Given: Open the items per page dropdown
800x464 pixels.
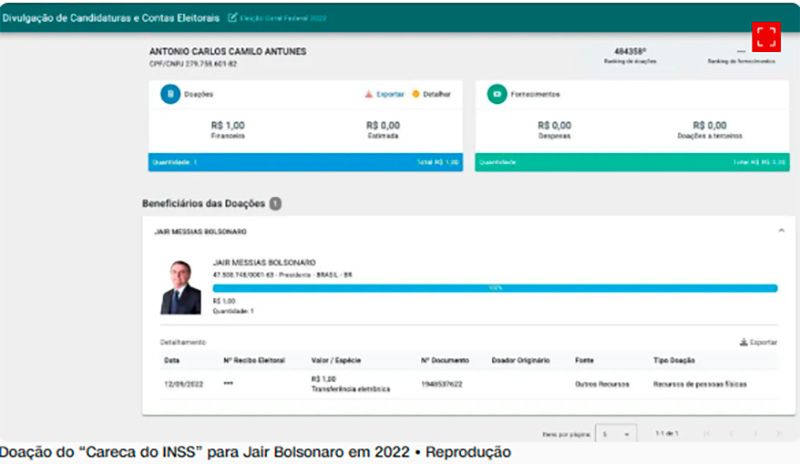Looking at the screenshot, I should 615,433.
